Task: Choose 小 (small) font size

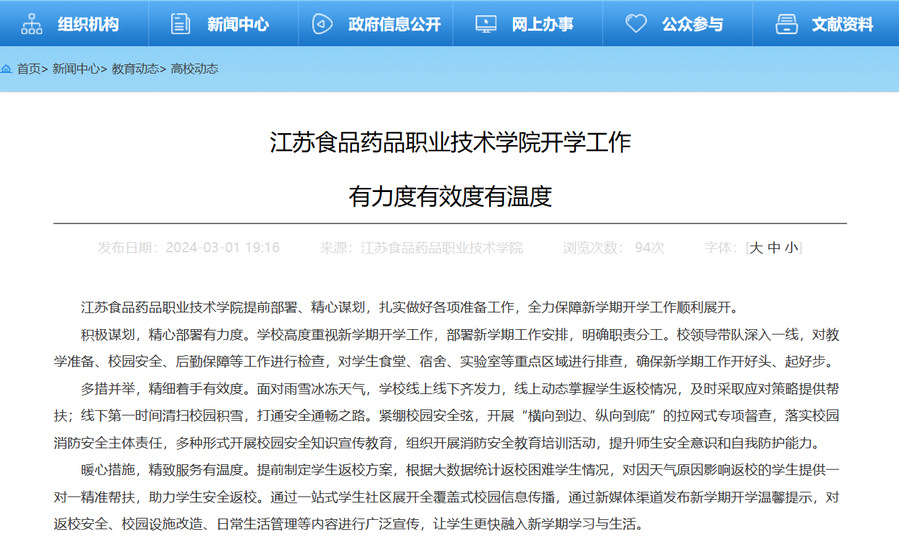Action: [791, 248]
